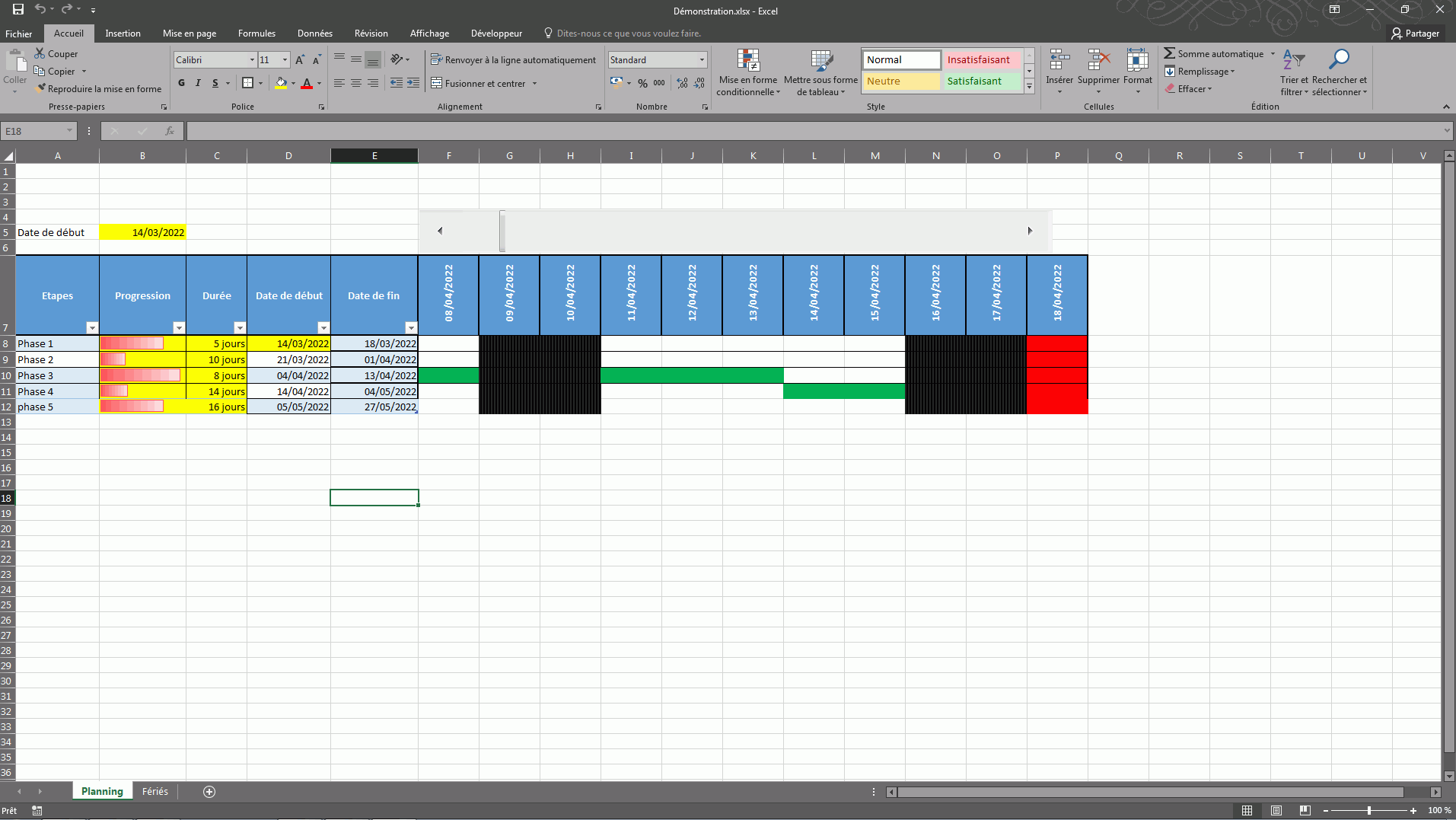Screen dimensions: 1456x820
Task: Open the Calibri font name dropdown
Action: 252,60
